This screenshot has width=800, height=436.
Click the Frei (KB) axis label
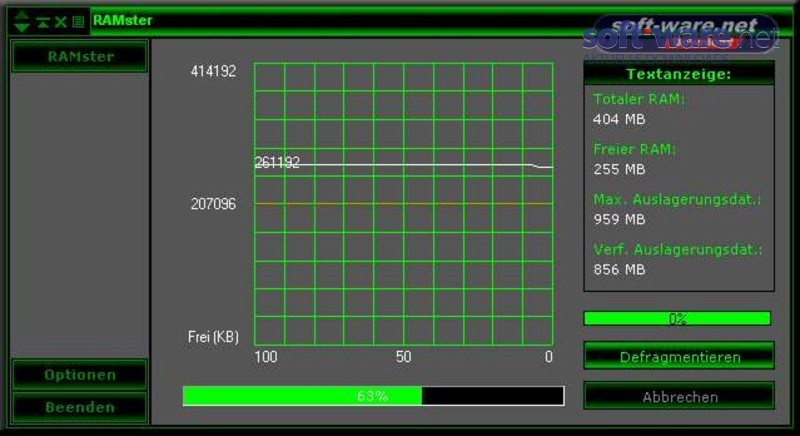tap(213, 337)
